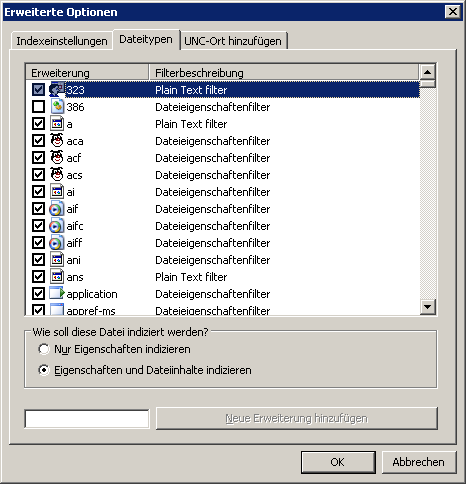Click the acs agent character icon

[57, 175]
